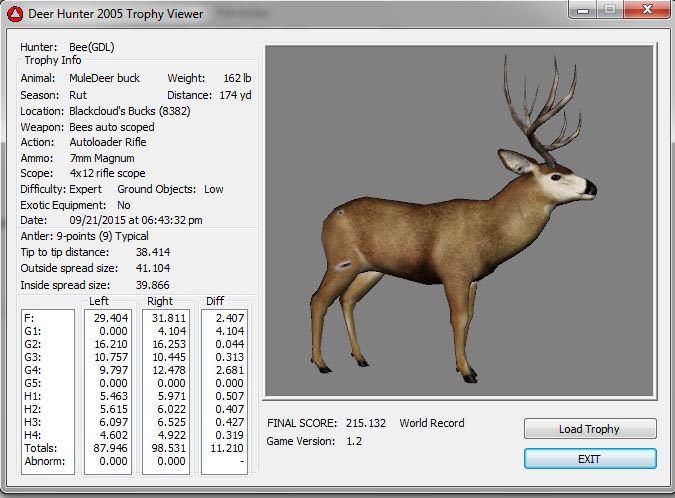This screenshot has height=498, width=675.
Task: Click the G5: row label
Action: [x=33, y=383]
